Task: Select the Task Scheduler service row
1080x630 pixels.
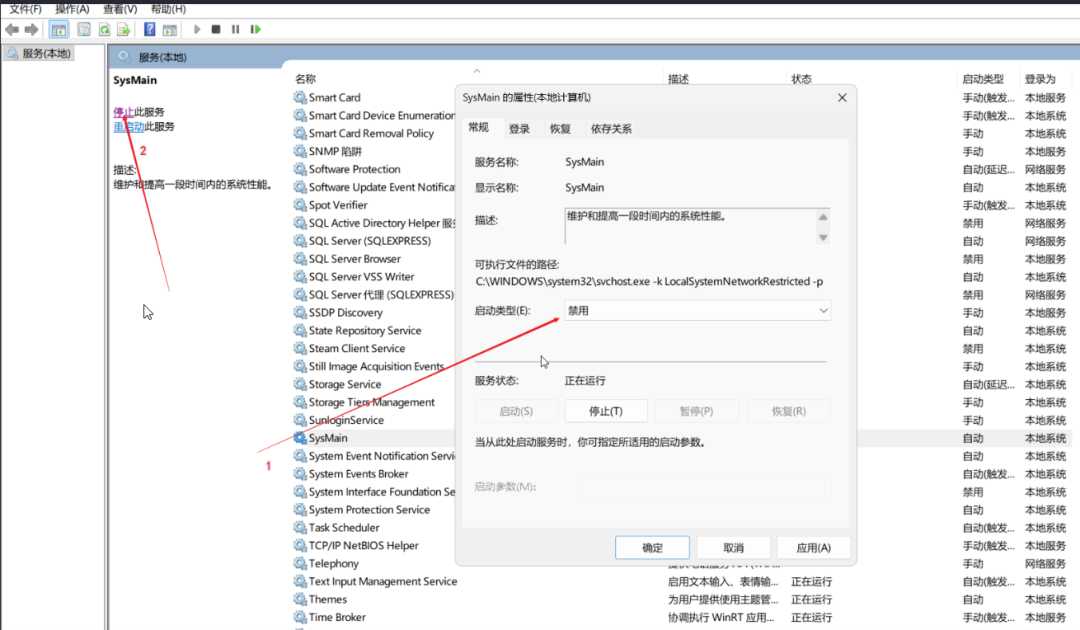Action: tap(344, 528)
